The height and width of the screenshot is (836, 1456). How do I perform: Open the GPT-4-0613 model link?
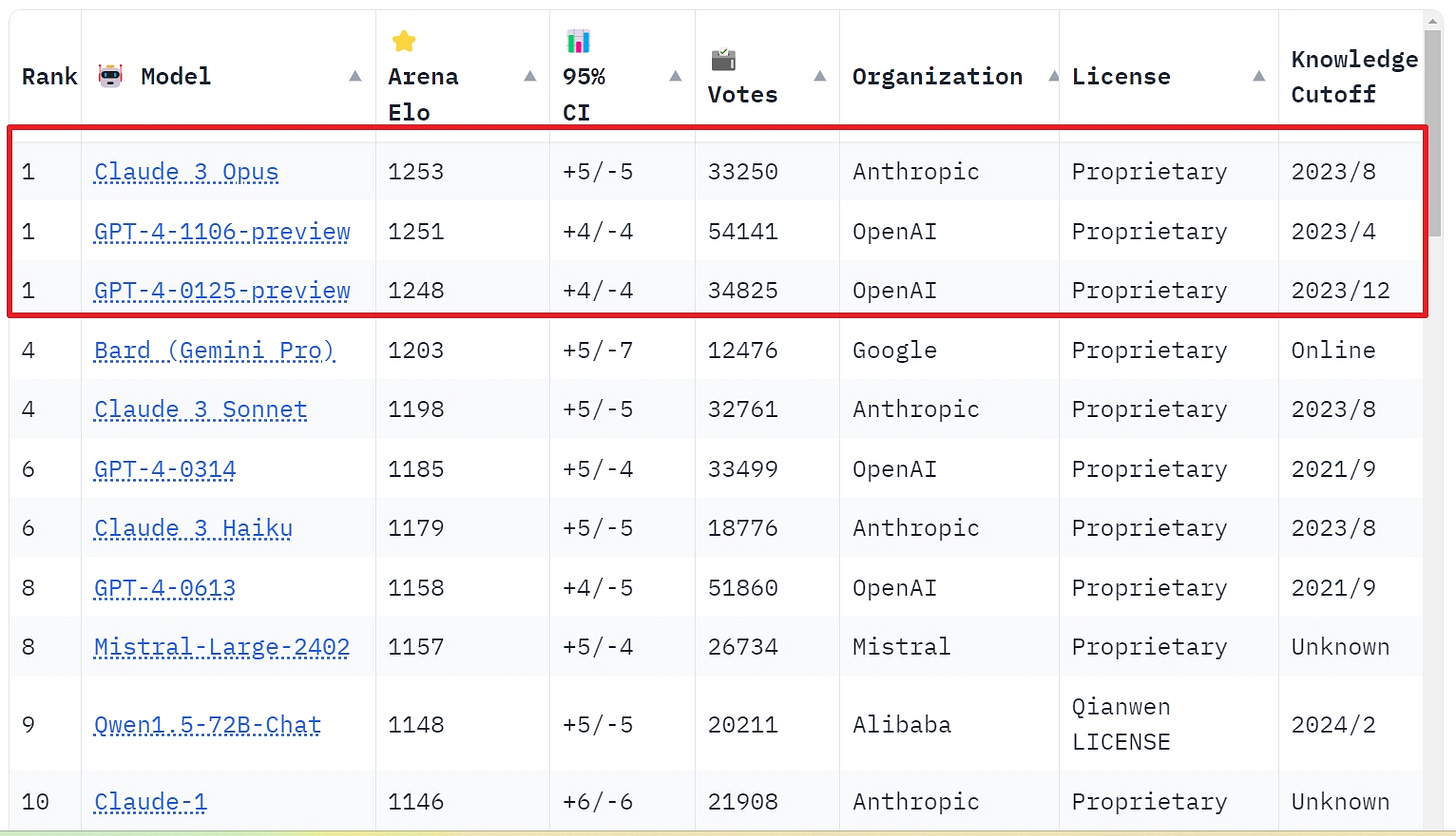click(165, 588)
